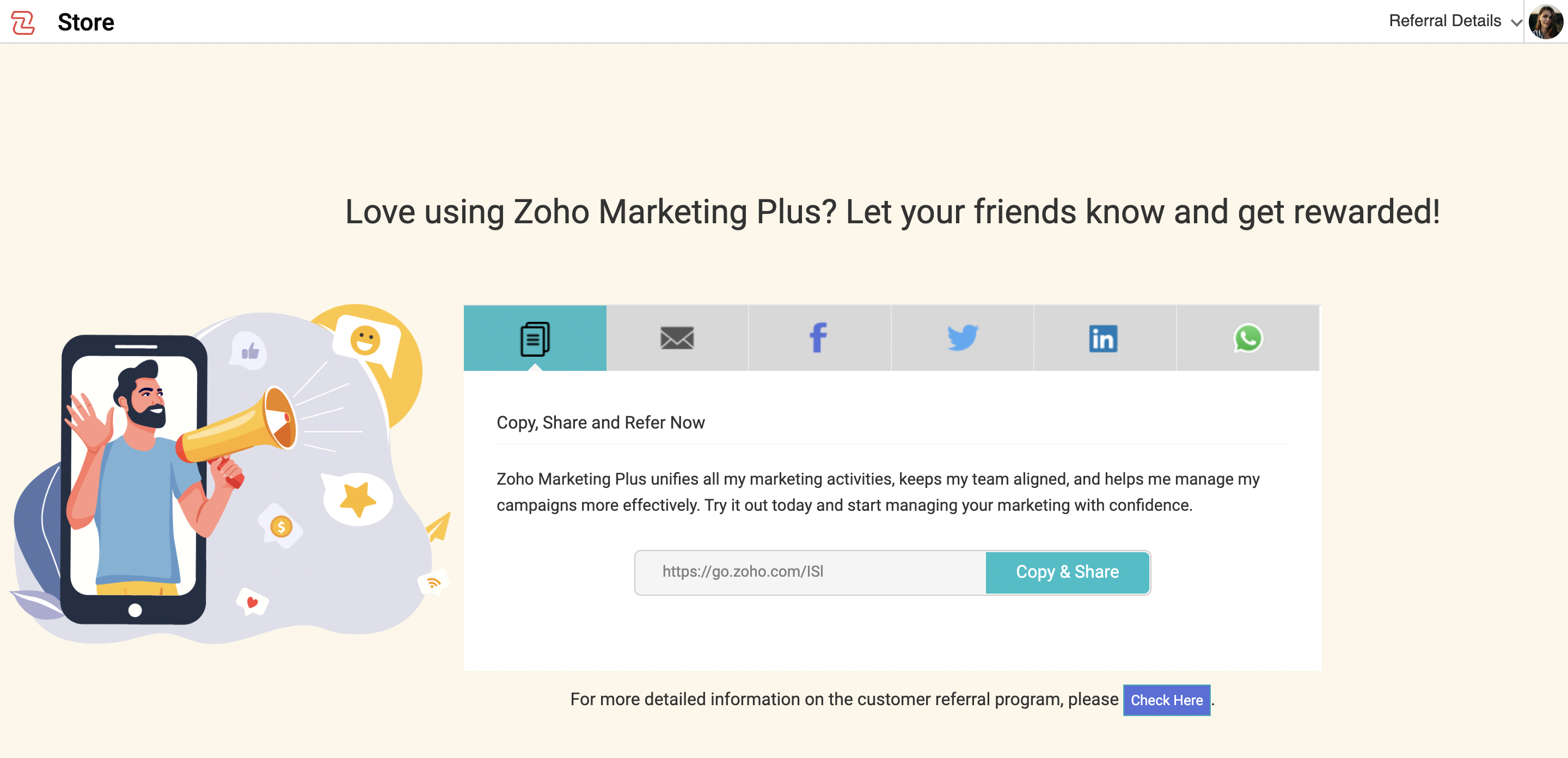Viewport: 1568px width, 758px height.
Task: Click the Zoho Marketing Plus referral message text
Action: pos(878,492)
